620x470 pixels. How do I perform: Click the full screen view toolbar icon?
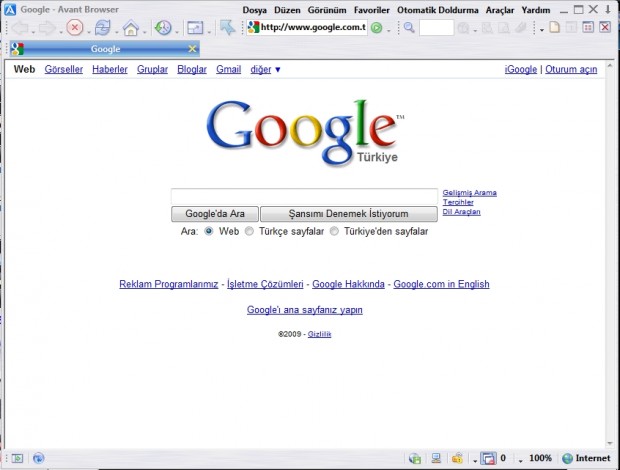[195, 28]
